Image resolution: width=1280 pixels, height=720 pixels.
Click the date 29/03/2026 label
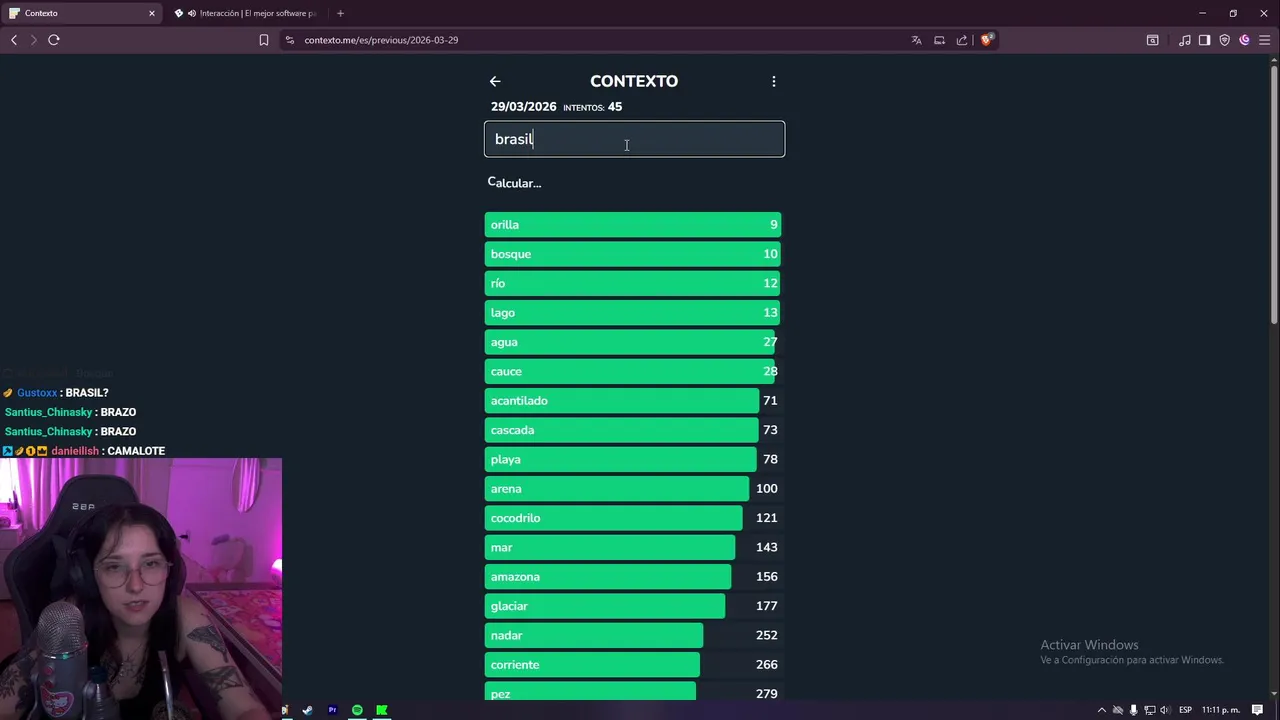523,107
